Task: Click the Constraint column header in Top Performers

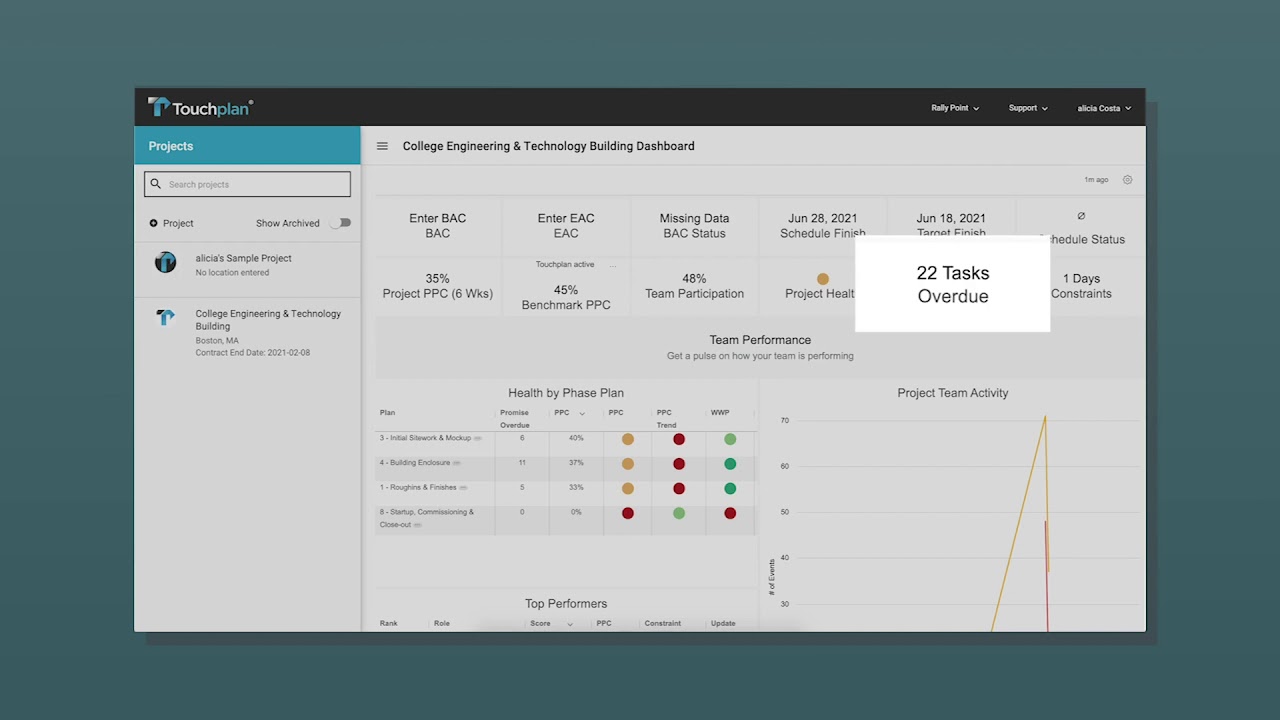Action: point(663,624)
